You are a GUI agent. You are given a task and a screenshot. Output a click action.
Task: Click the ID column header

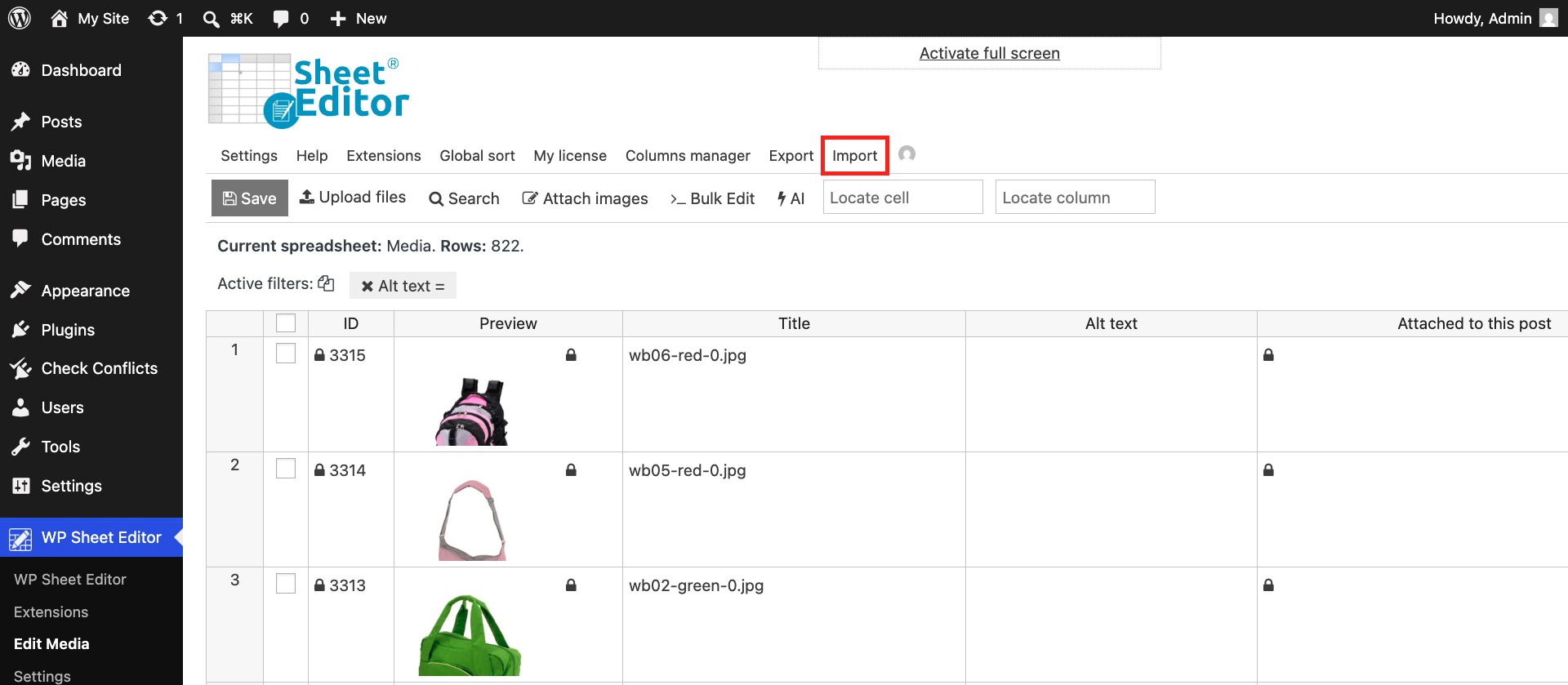pos(351,323)
